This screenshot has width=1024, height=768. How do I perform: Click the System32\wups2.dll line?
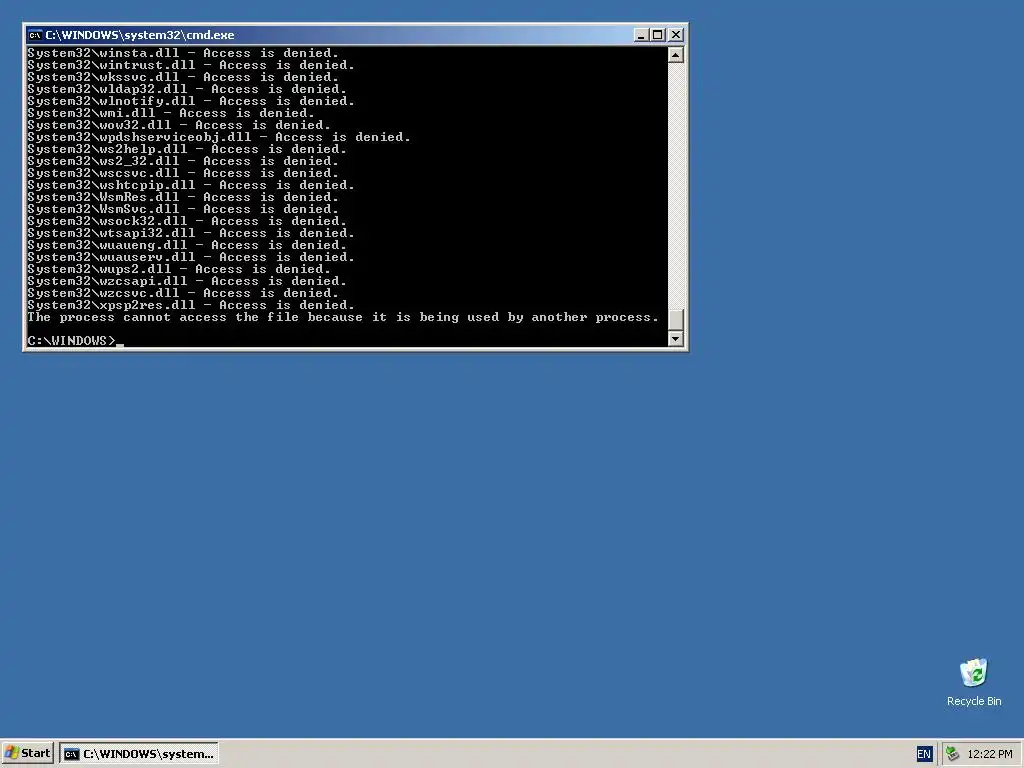(x=179, y=269)
